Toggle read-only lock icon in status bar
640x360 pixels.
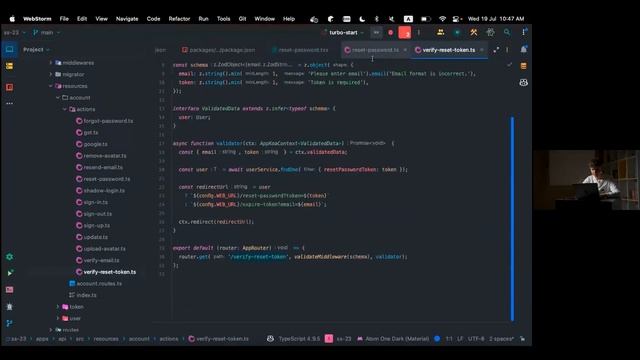(522, 339)
